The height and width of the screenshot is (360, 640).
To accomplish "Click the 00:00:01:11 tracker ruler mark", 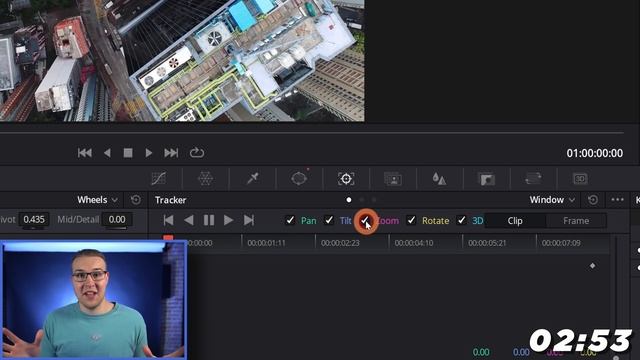I will [x=266, y=243].
